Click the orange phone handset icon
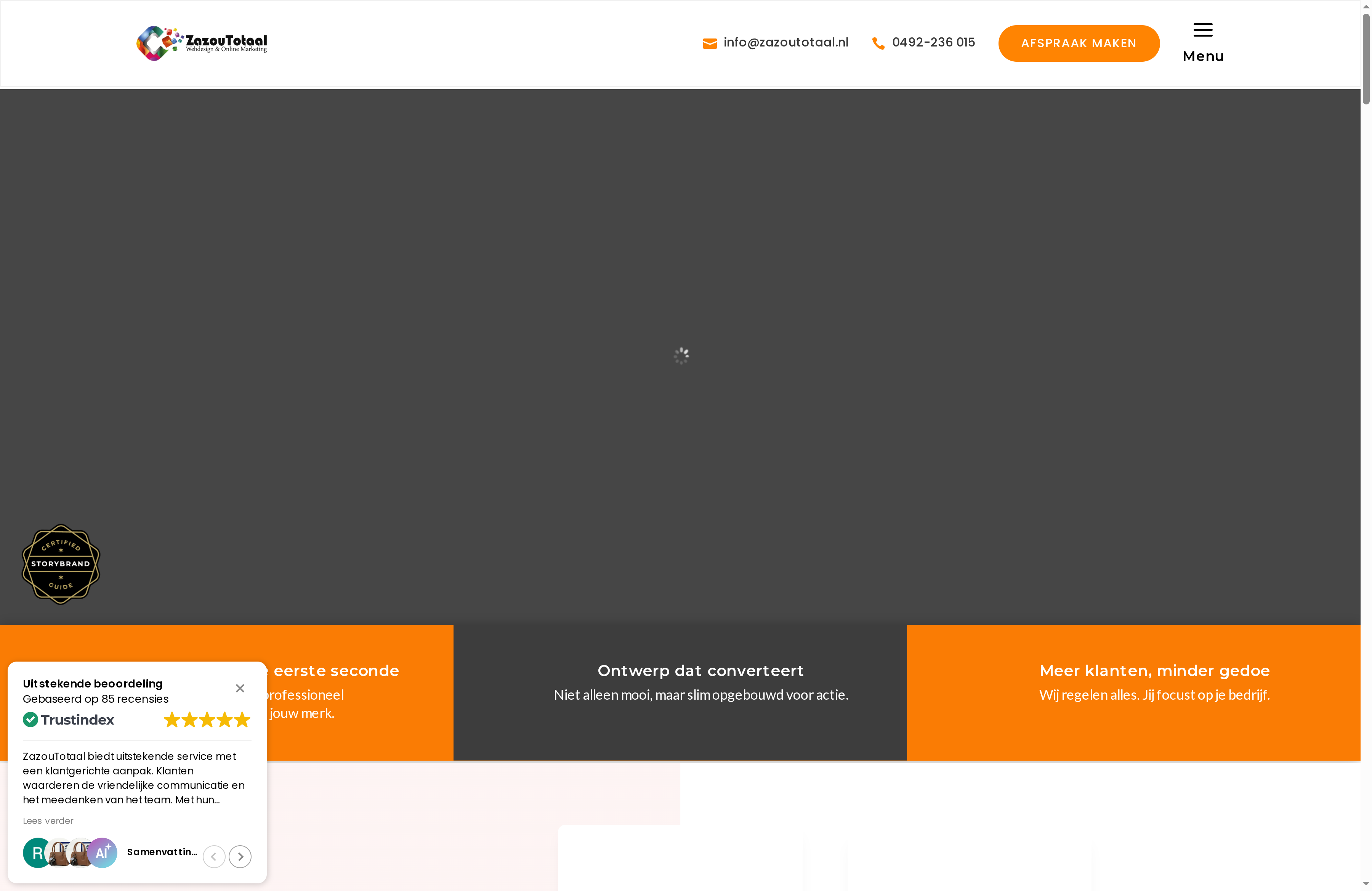 878,43
